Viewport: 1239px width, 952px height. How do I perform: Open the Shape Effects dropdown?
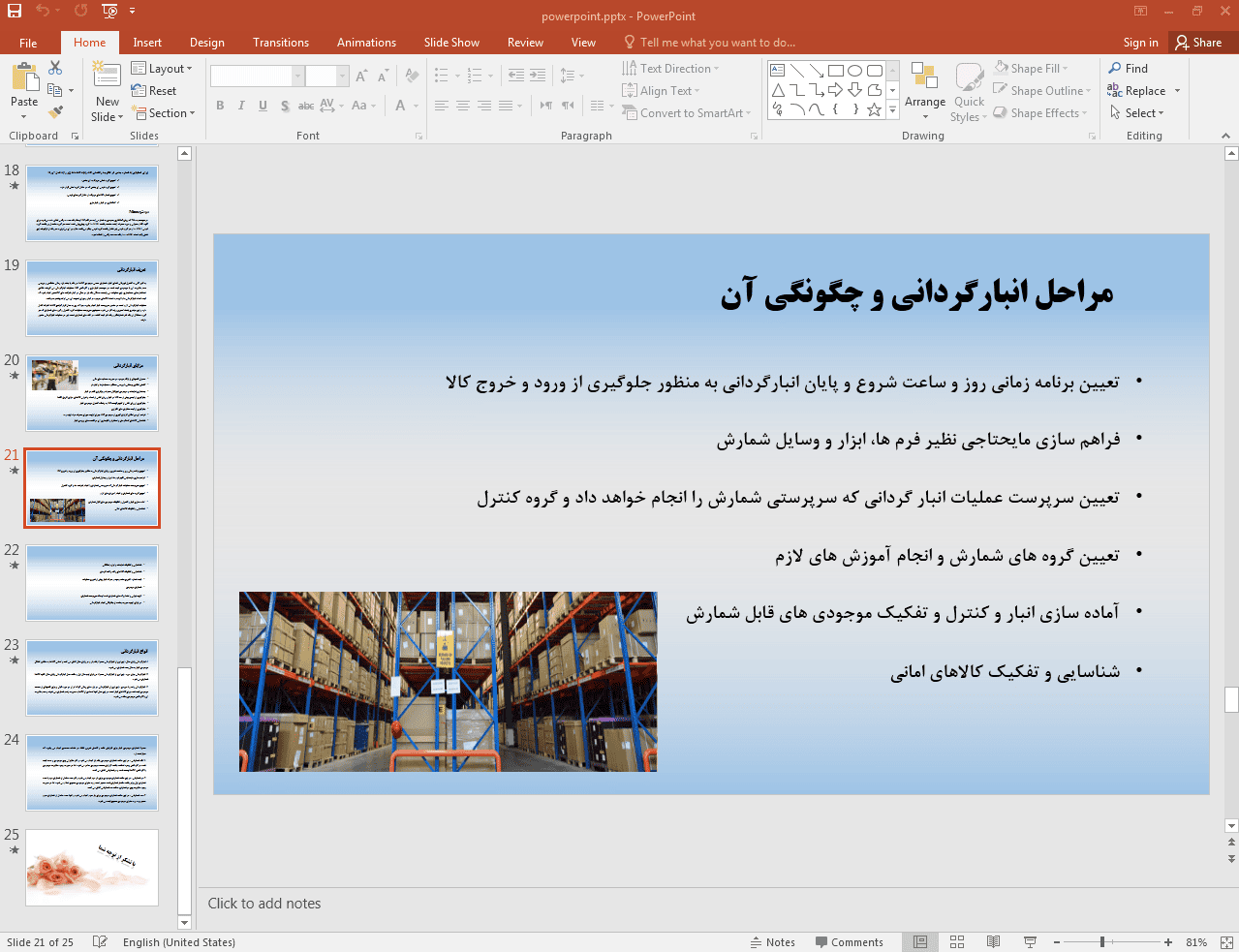[1040, 113]
